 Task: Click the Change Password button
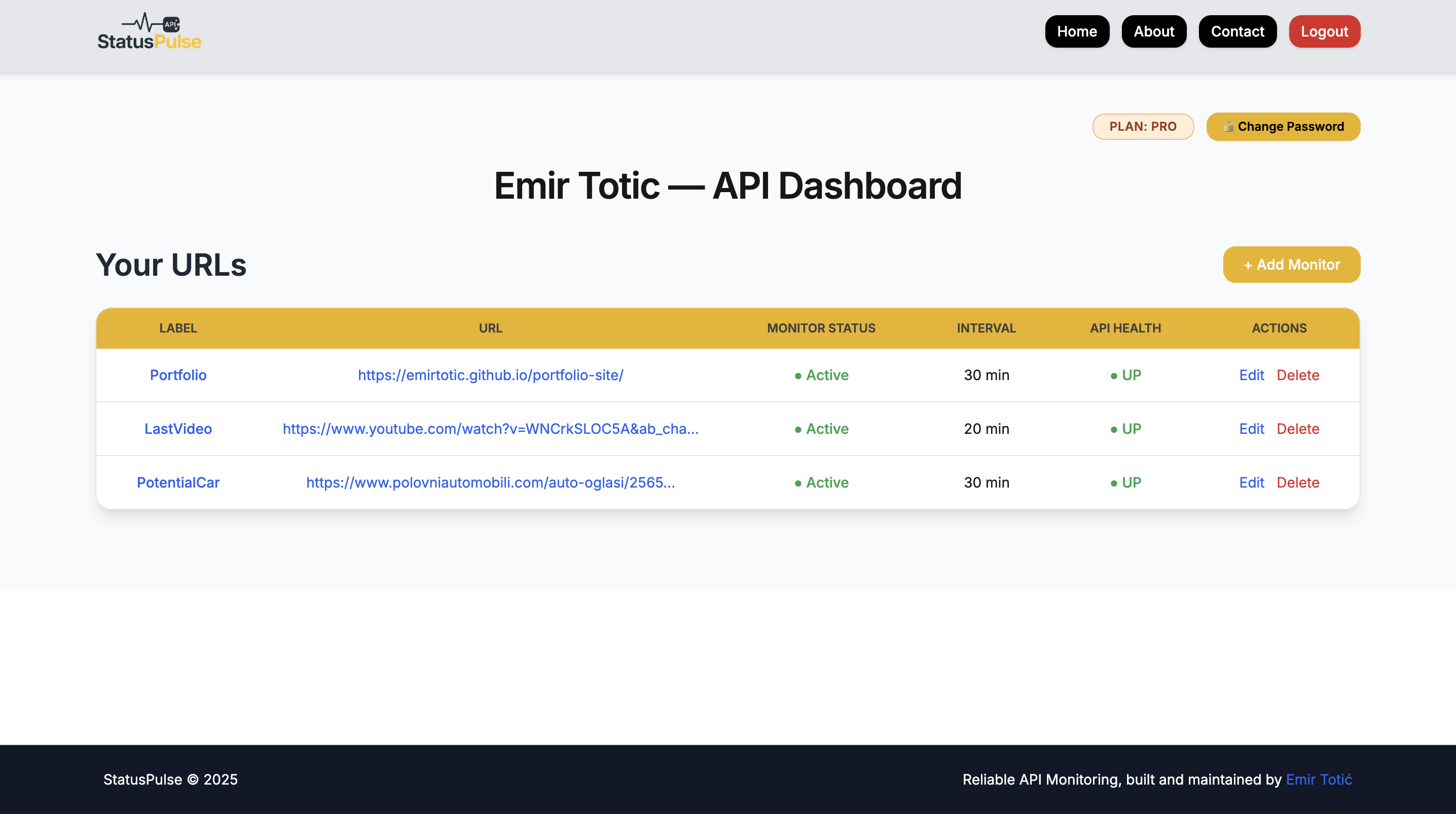pos(1283,127)
